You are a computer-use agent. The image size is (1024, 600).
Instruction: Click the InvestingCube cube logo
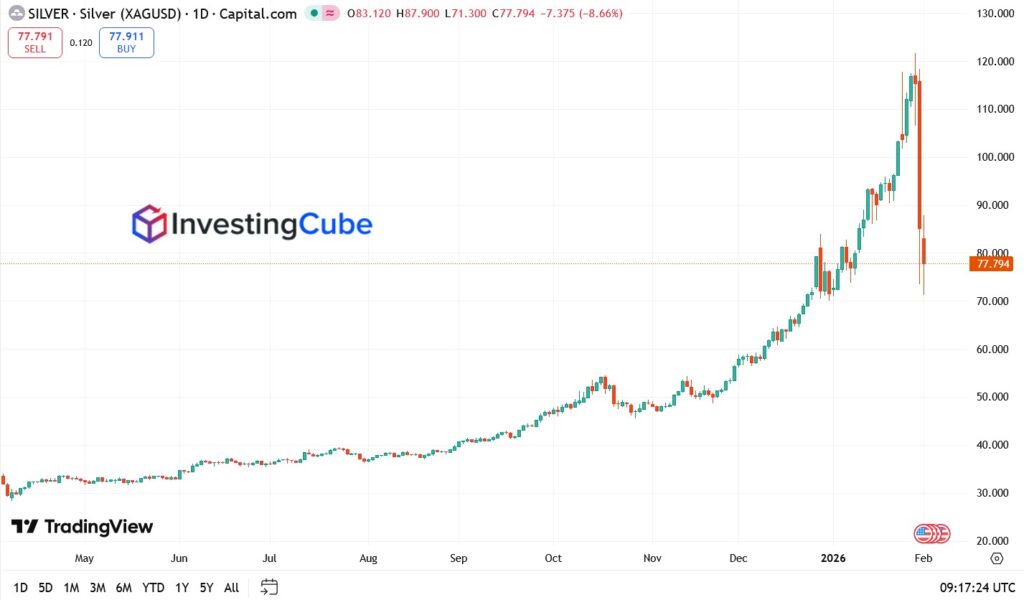[x=149, y=223]
